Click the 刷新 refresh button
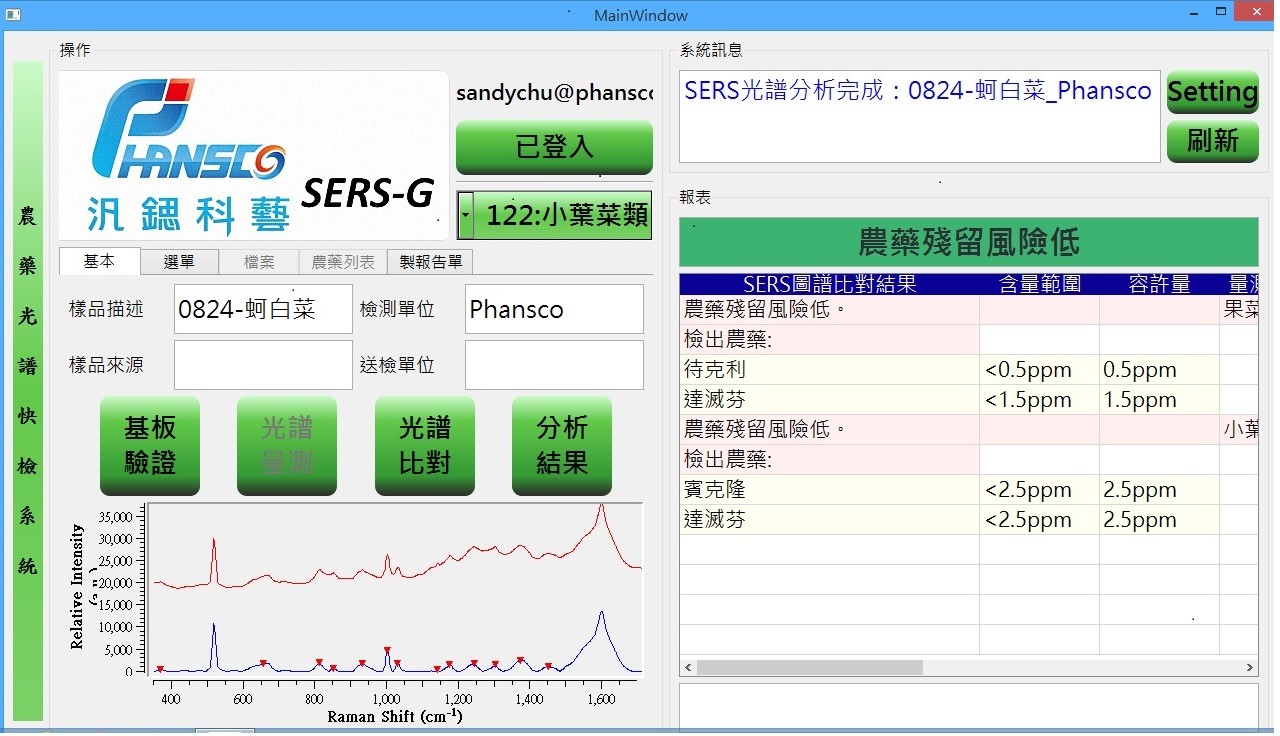Screen dimensions: 1280x736 [x=1212, y=141]
